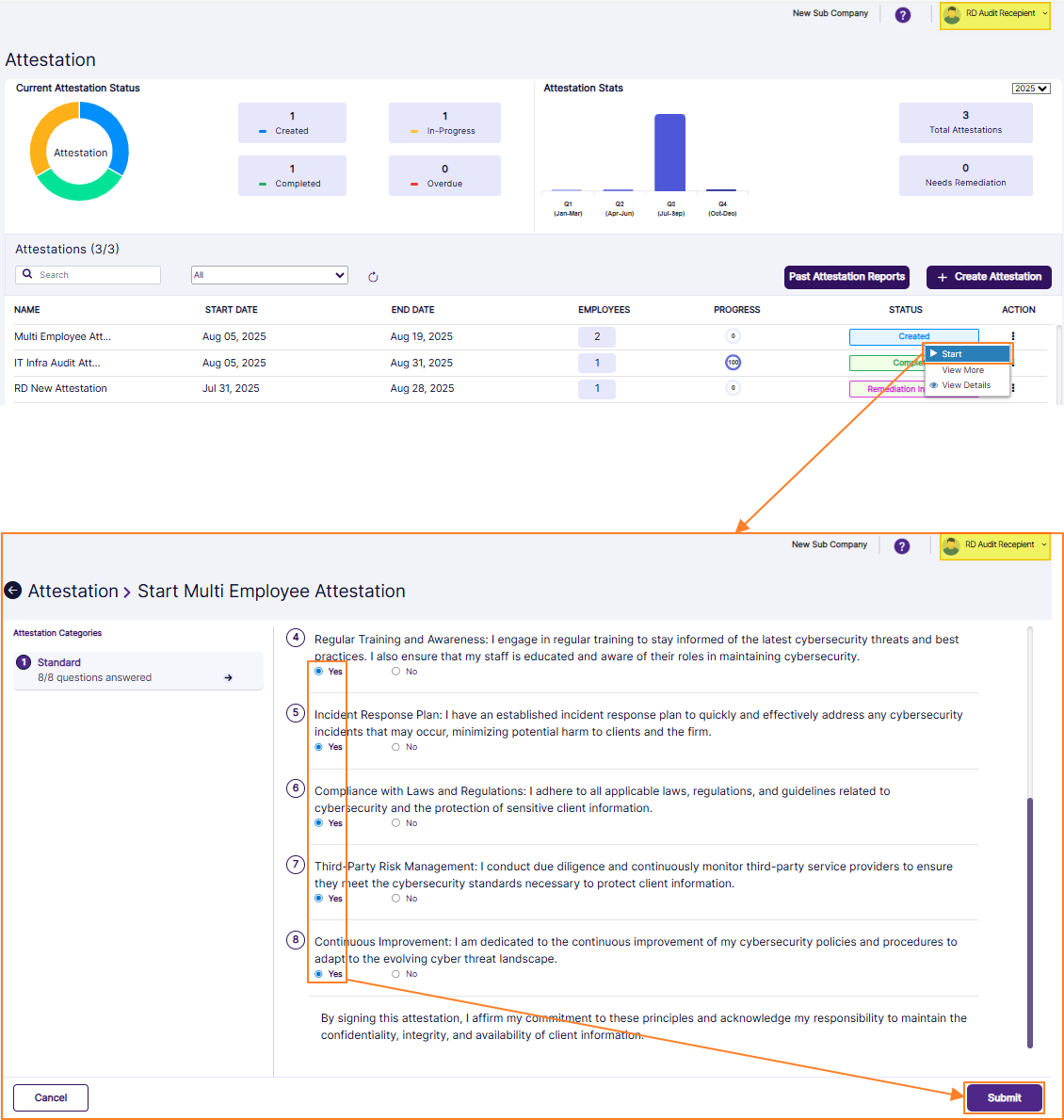This screenshot has width=1064, height=1120.
Task: Choose Start from the action context menu
Action: tap(967, 354)
